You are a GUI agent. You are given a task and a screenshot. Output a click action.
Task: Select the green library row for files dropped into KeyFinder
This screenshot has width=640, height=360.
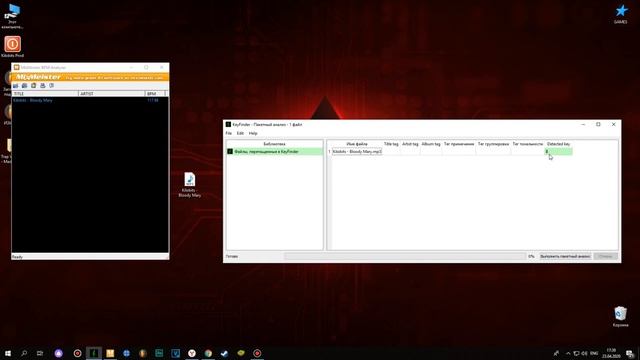pos(274,151)
